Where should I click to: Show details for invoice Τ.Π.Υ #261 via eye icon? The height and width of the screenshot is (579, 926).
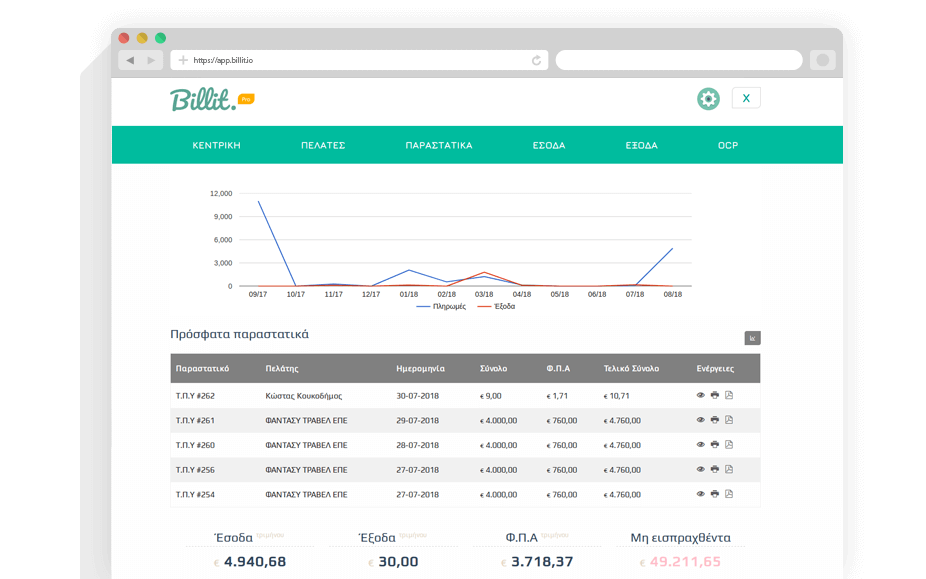pos(700,420)
